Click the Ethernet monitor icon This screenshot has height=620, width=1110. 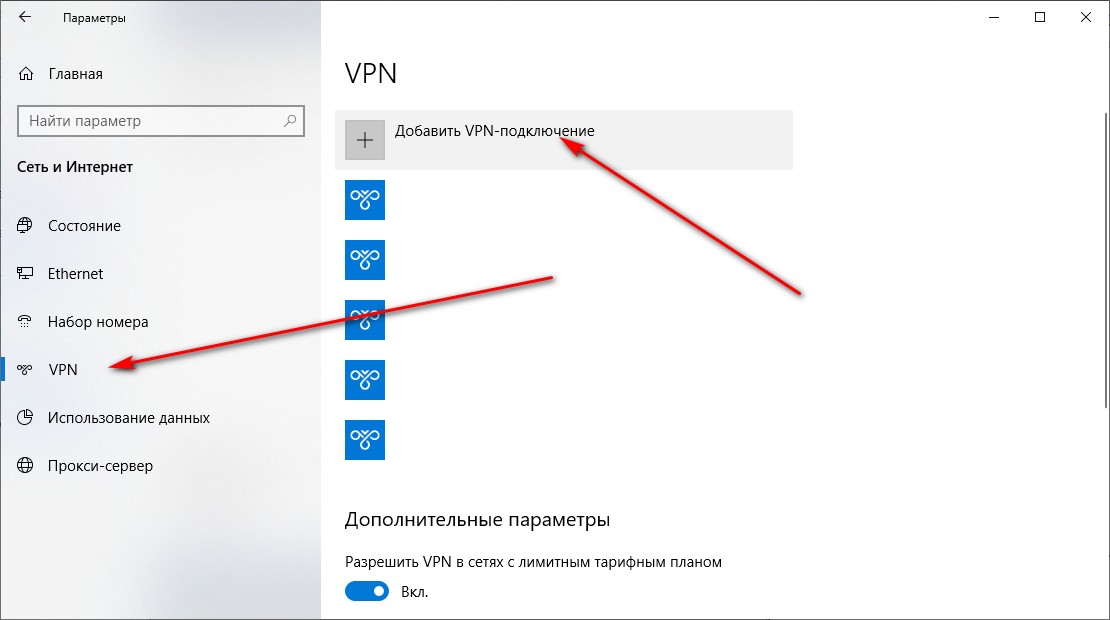[26, 274]
